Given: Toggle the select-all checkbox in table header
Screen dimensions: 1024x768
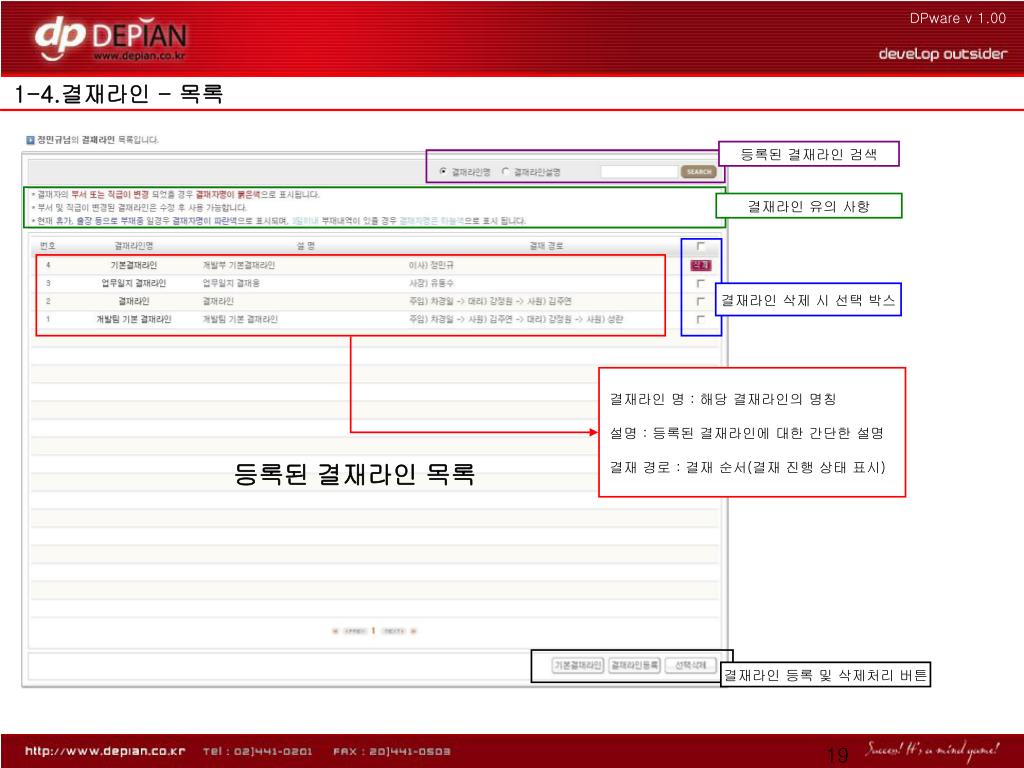Looking at the screenshot, I should 700,246.
